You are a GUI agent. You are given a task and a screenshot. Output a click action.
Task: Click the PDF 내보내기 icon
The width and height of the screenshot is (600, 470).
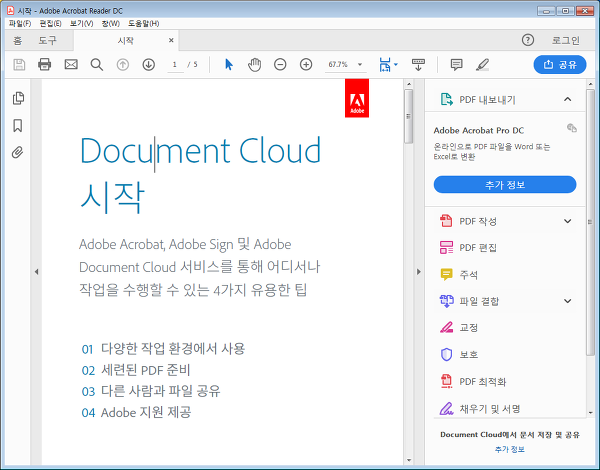(446, 100)
